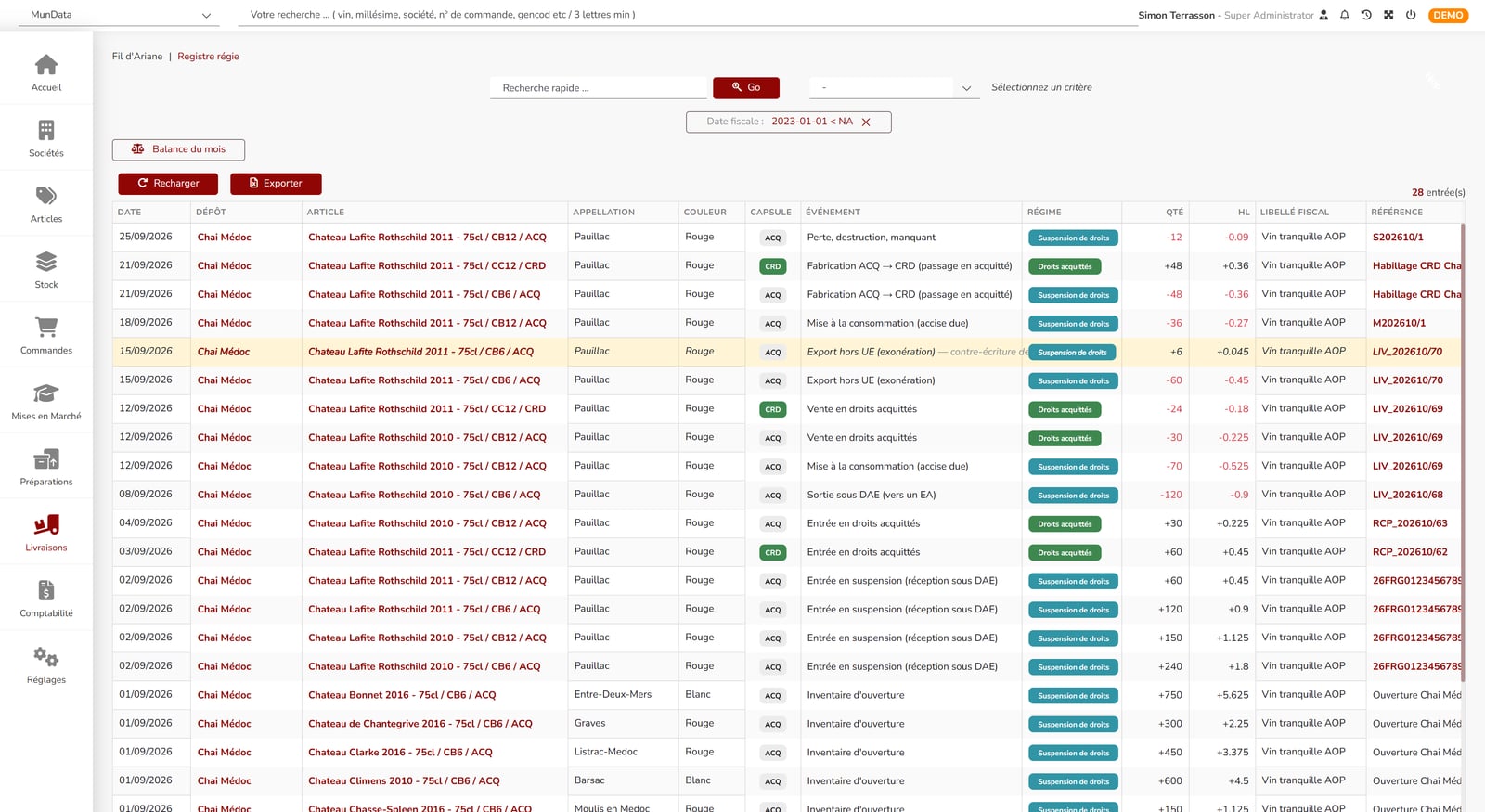This screenshot has width=1485, height=812.
Task: Open article Chateau Climens 2010
Action: click(x=404, y=781)
